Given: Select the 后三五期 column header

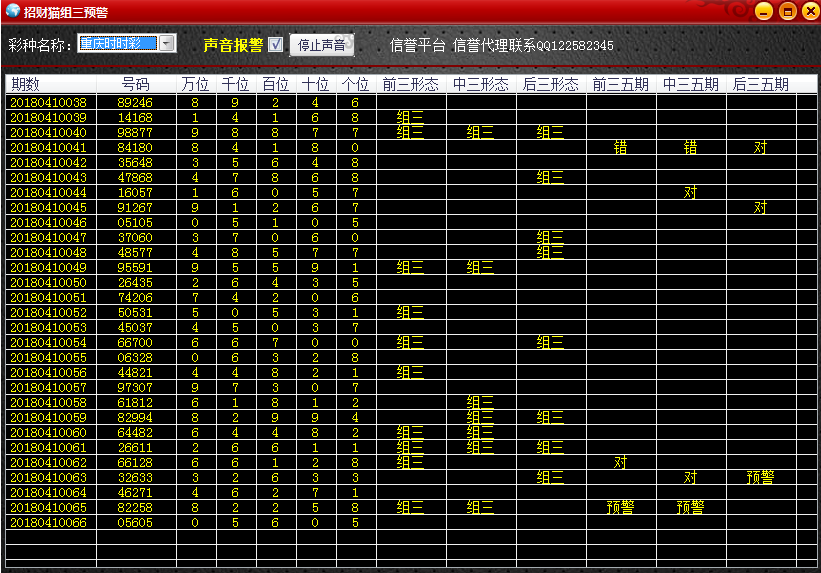Looking at the screenshot, I should (x=760, y=84).
